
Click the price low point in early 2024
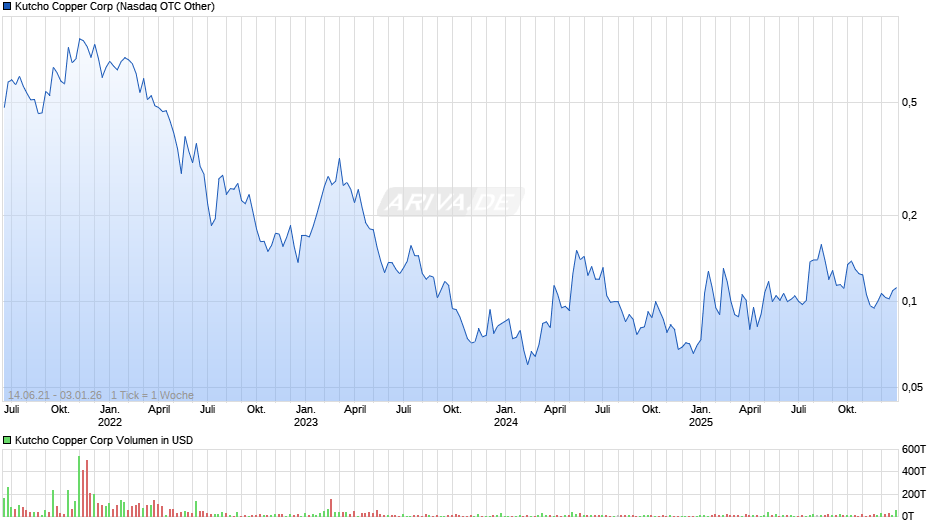pyautogui.click(x=528, y=364)
